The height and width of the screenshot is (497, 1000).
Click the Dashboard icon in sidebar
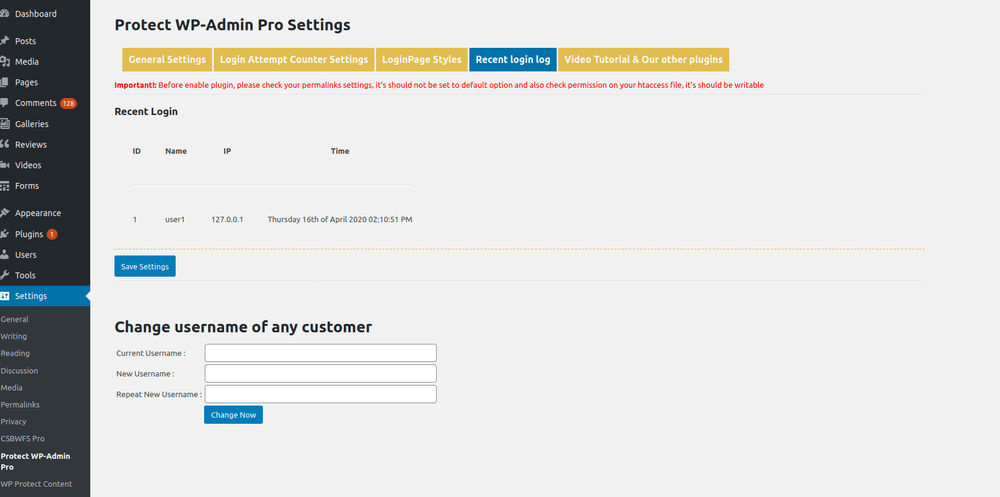4,13
